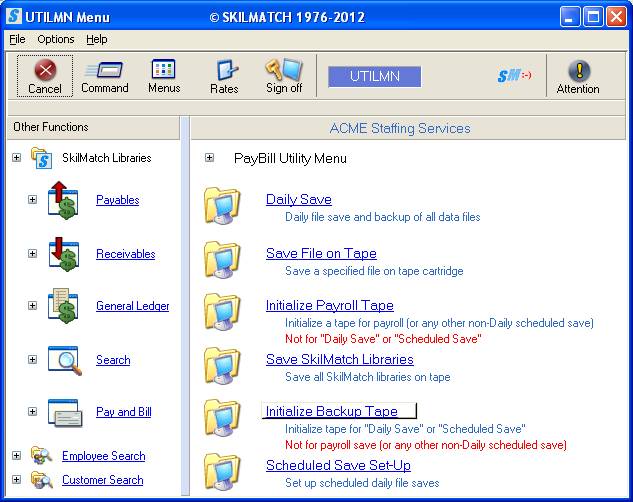Open the Employee Search link

pyautogui.click(x=103, y=456)
